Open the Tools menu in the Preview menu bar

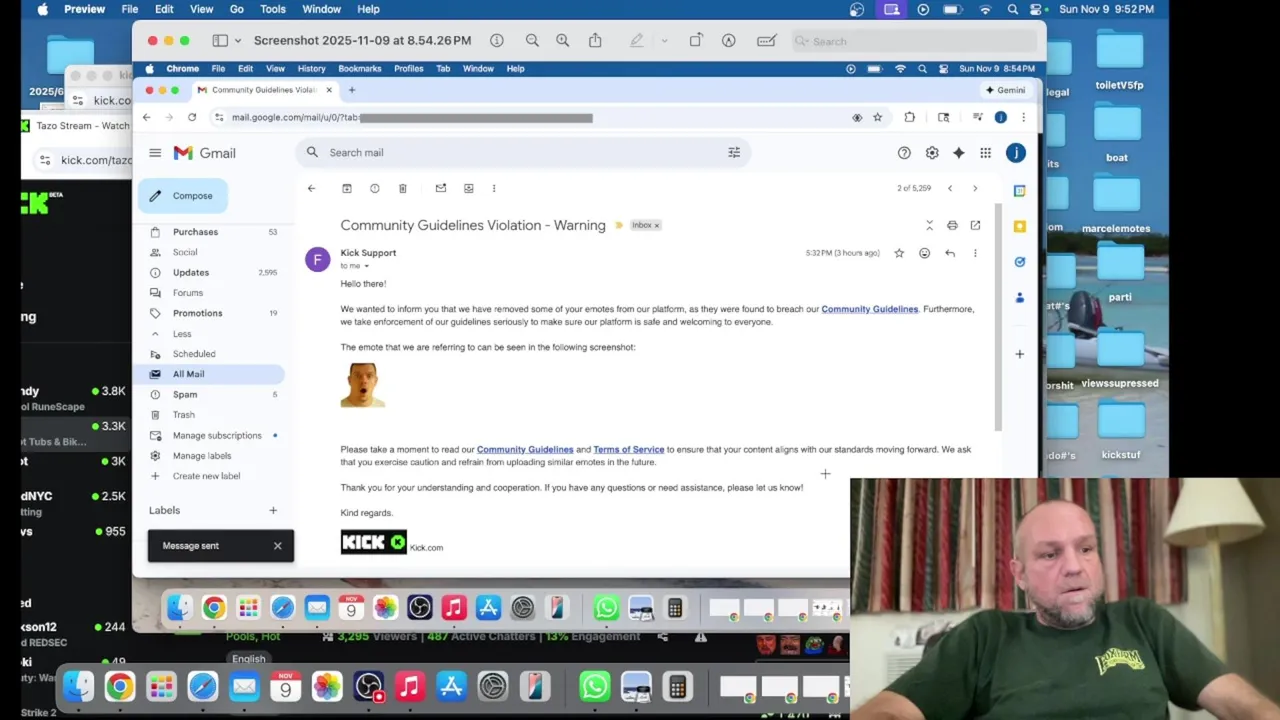pos(273,9)
